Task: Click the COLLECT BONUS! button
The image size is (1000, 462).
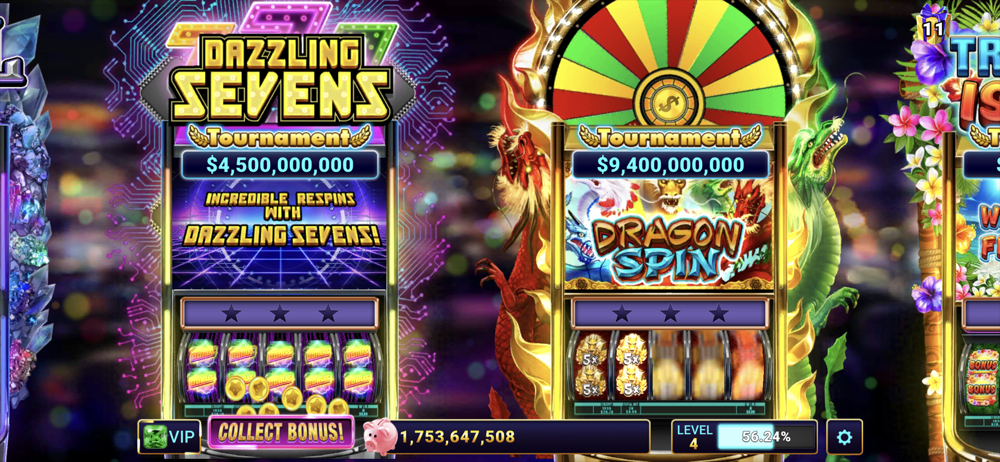Action: tap(281, 433)
